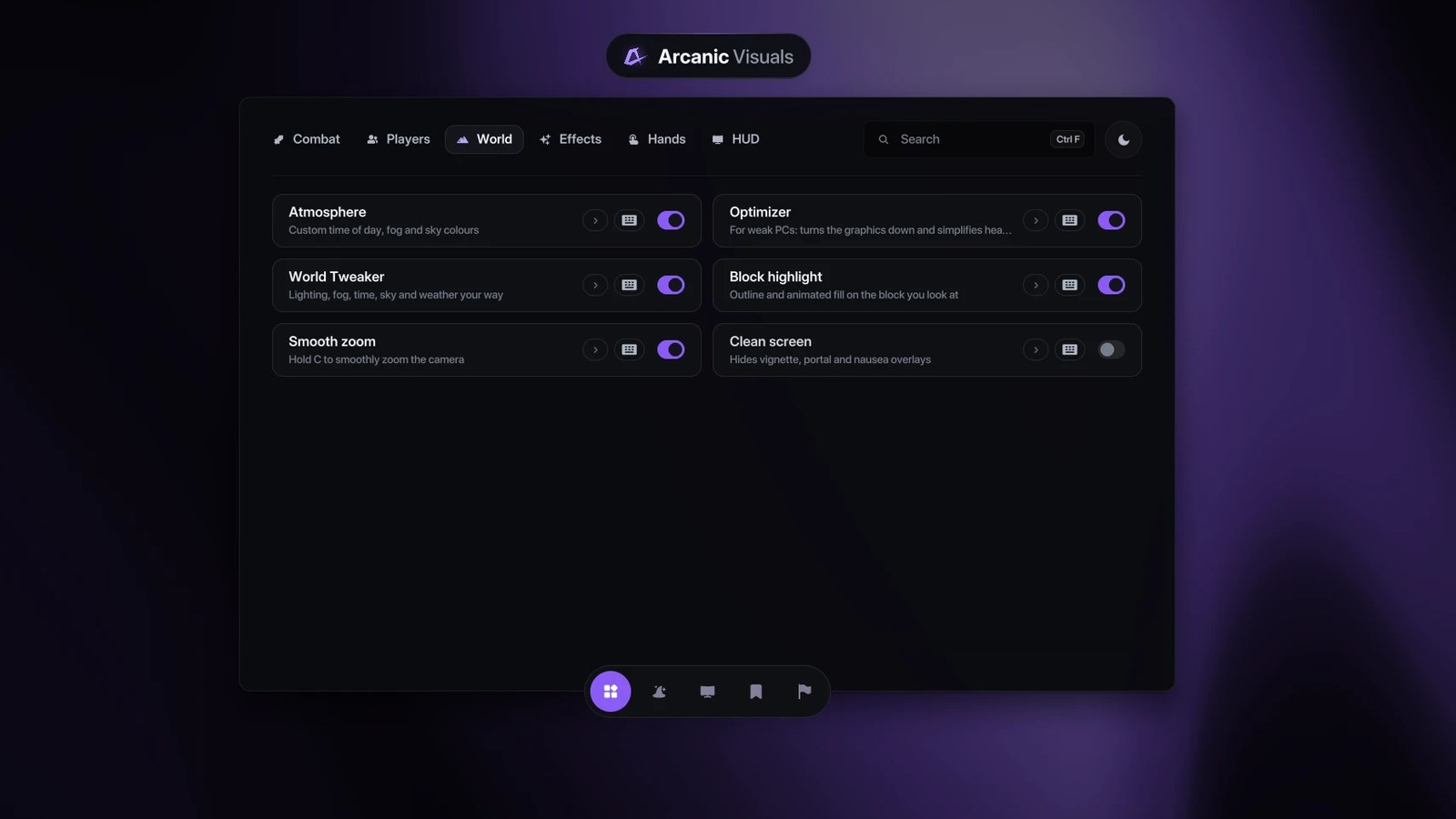Open the bookmark section in bottom dock

756,692
